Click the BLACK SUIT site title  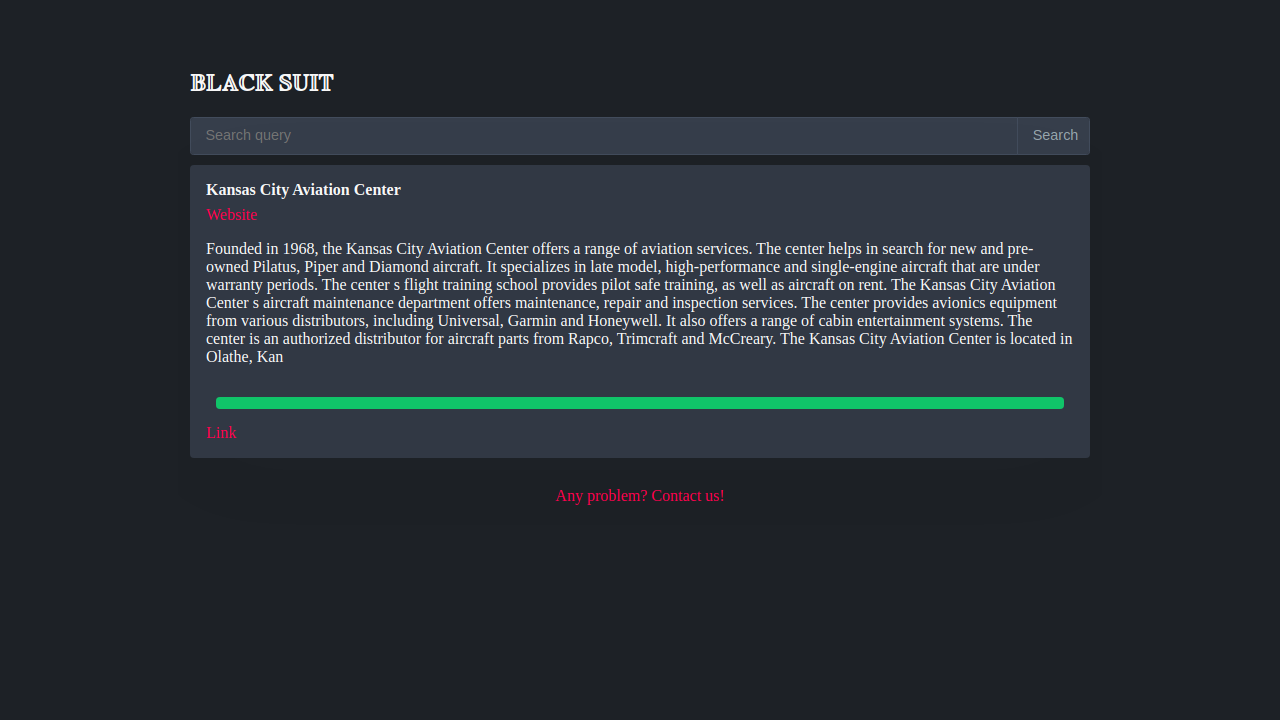click(262, 83)
